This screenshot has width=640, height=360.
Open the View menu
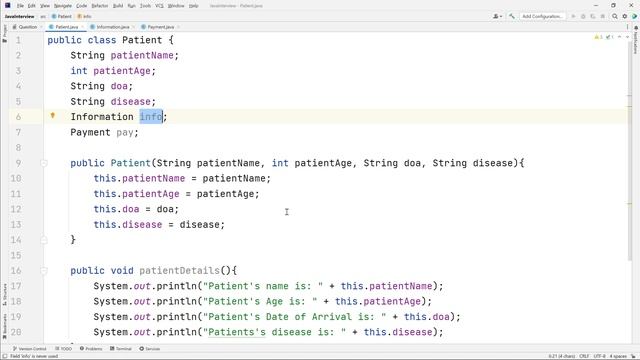coord(44,6)
